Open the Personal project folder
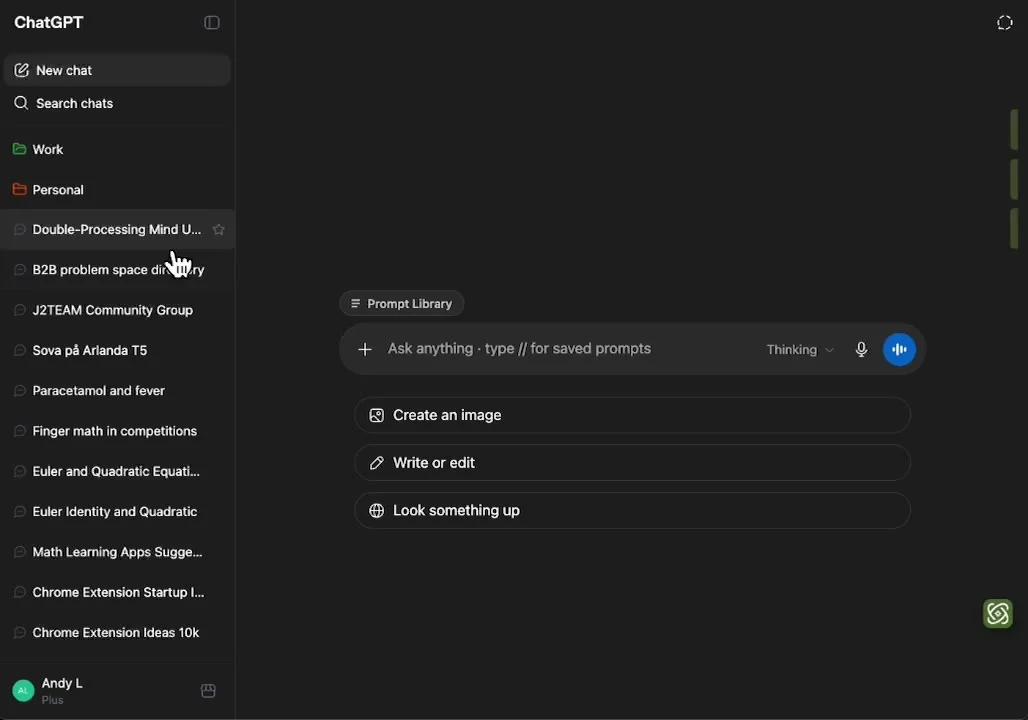Viewport: 1028px width, 720px height. tap(117, 190)
